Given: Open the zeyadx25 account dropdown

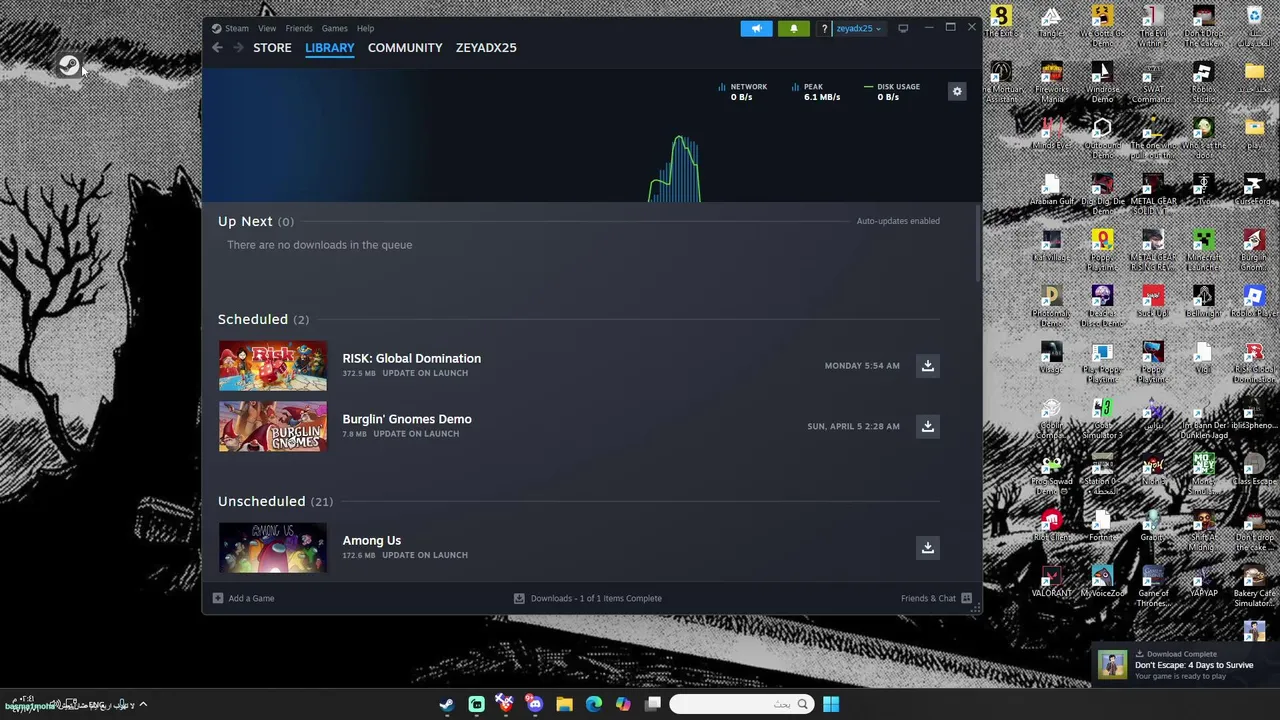Looking at the screenshot, I should [858, 28].
